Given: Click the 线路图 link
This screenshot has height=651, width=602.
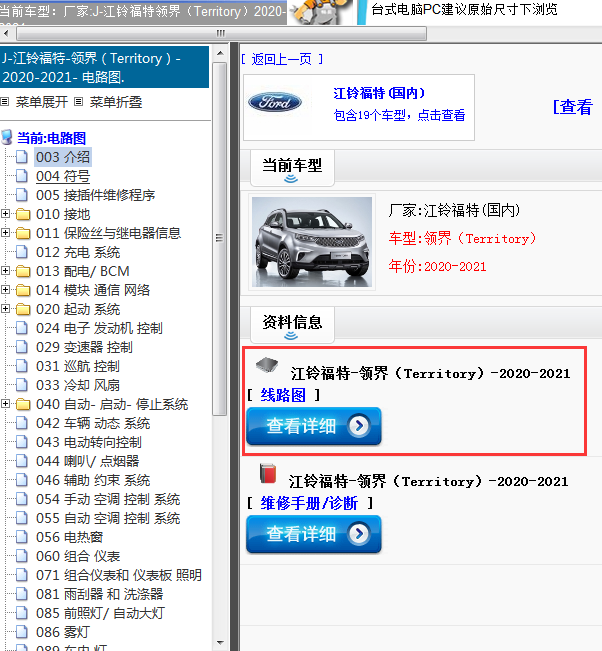Looking at the screenshot, I should coord(283,395).
